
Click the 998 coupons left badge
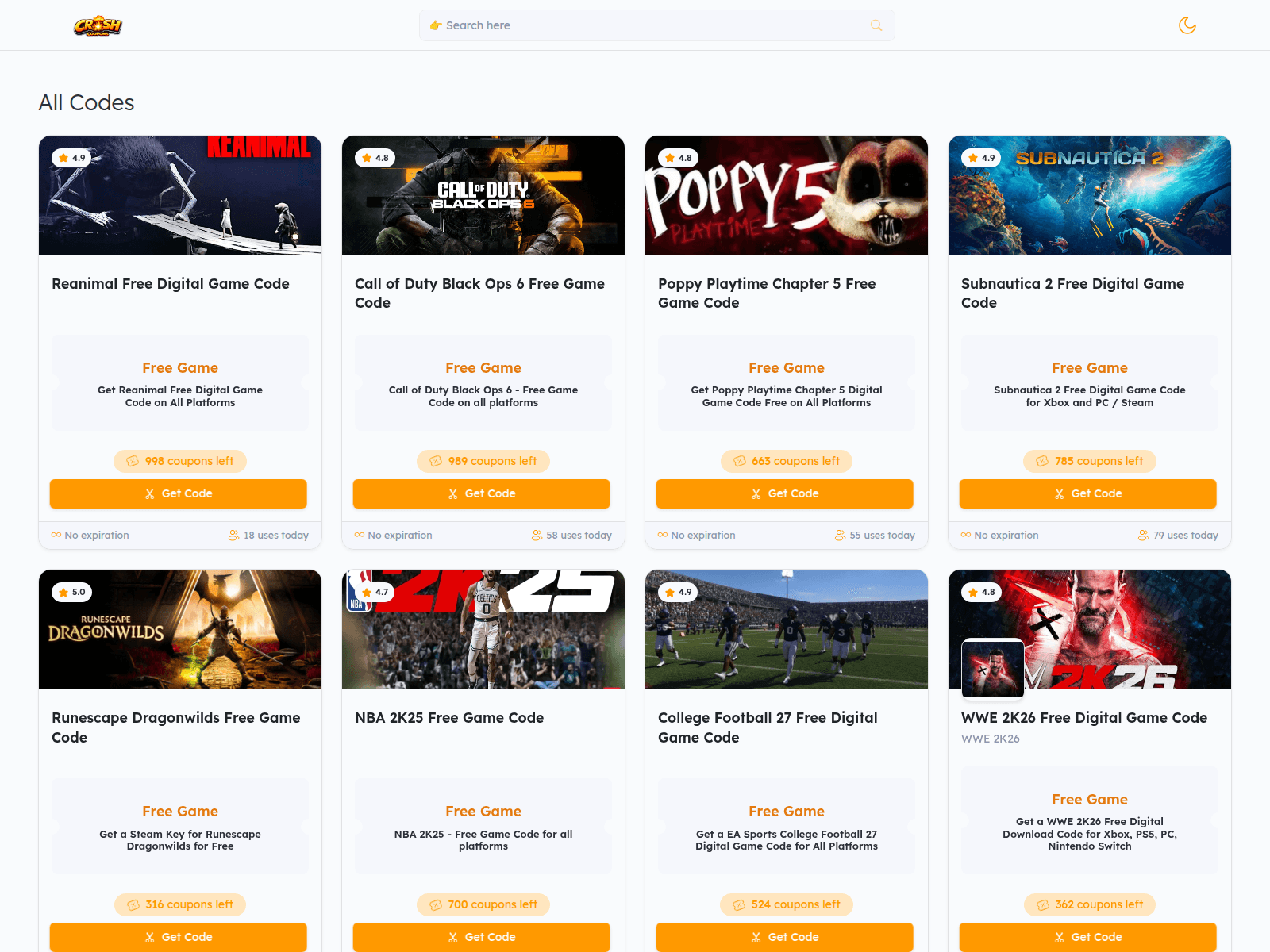[x=180, y=461]
